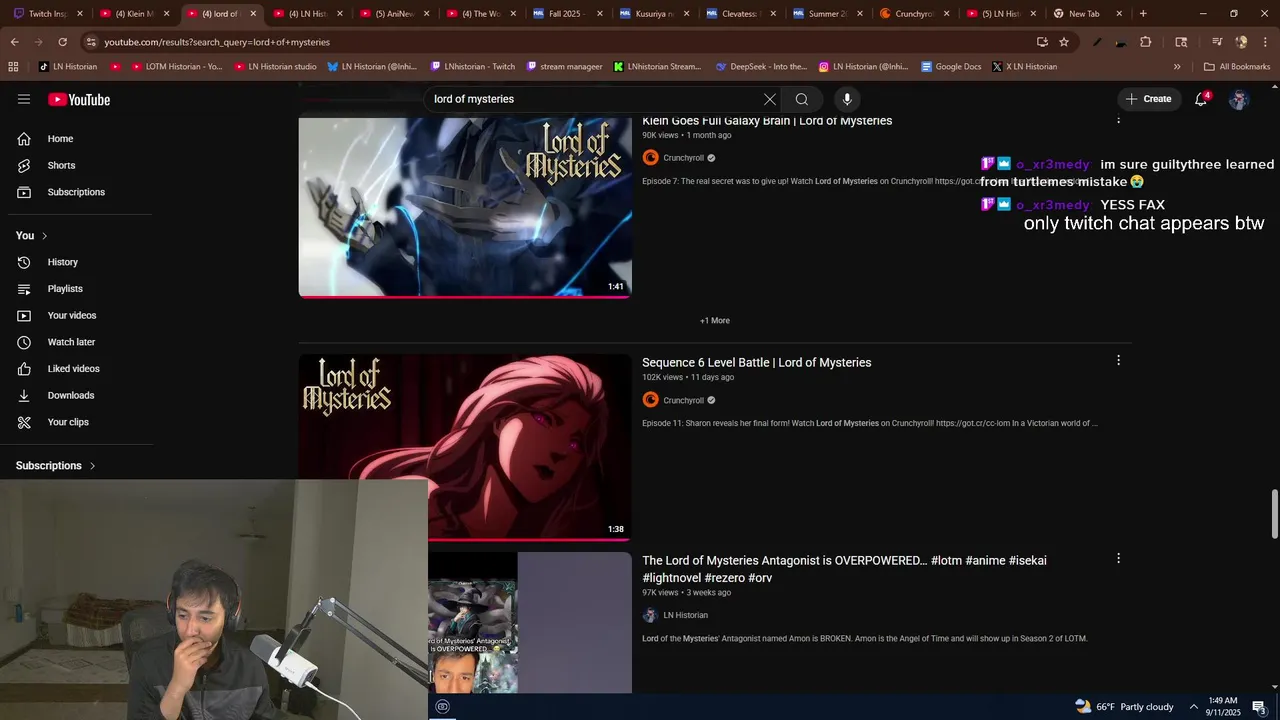Expand the Subscriptions section header

[x=56, y=466]
